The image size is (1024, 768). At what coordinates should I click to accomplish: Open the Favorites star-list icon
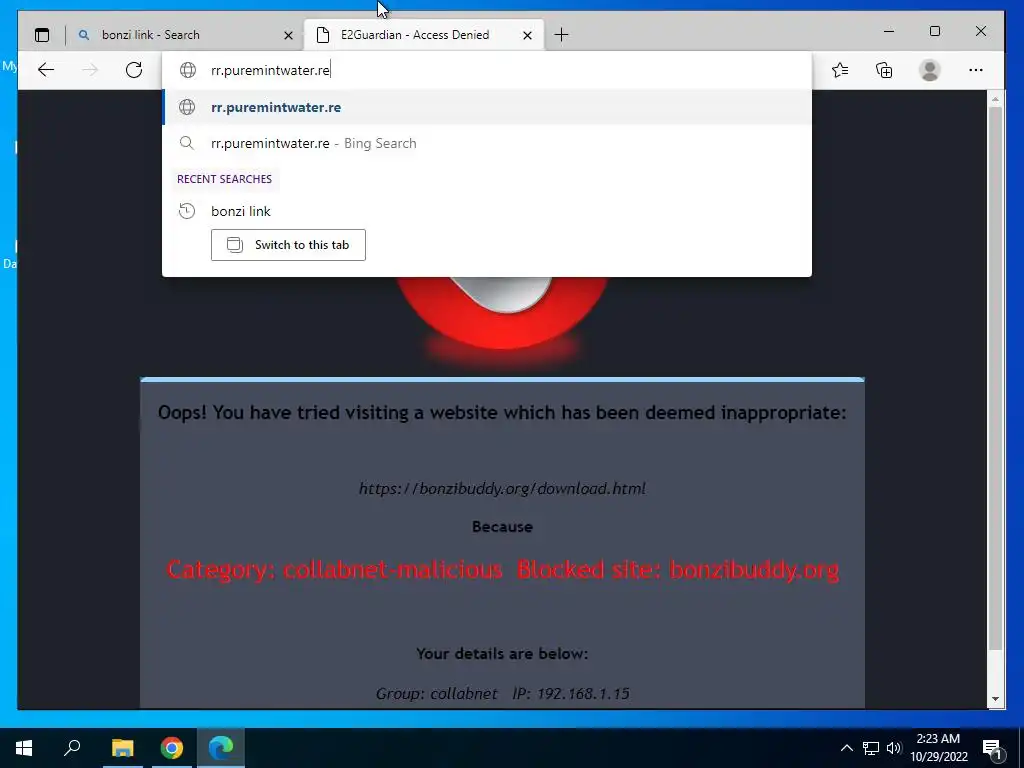[x=840, y=70]
